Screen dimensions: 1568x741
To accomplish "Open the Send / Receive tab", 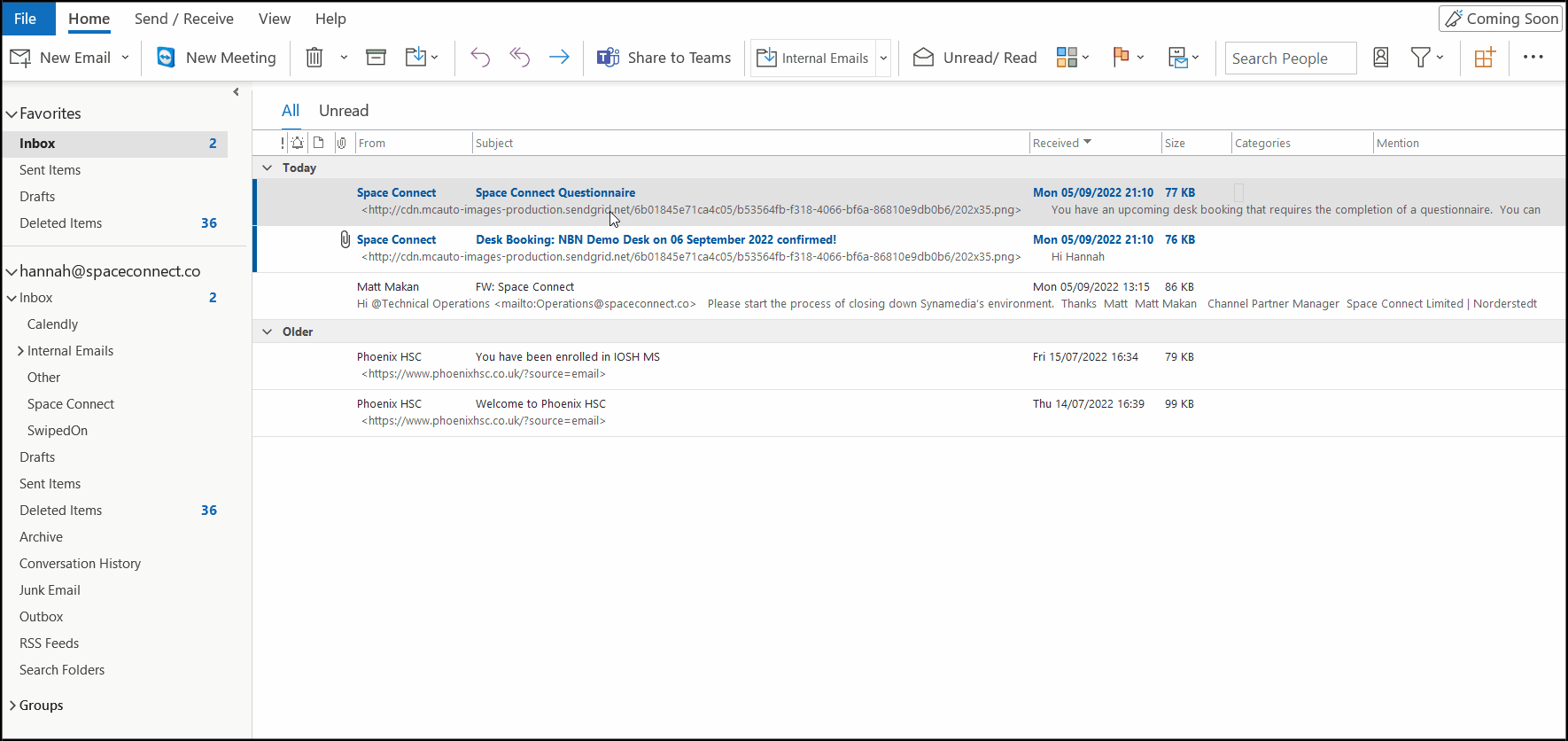I will point(184,19).
